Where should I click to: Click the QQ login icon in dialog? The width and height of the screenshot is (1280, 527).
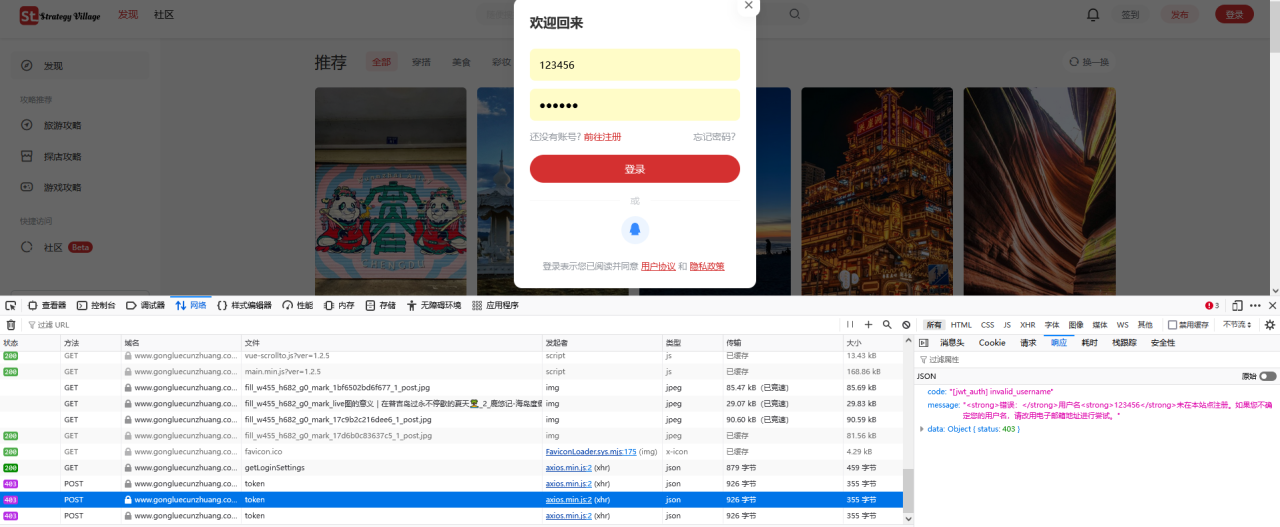(x=635, y=230)
